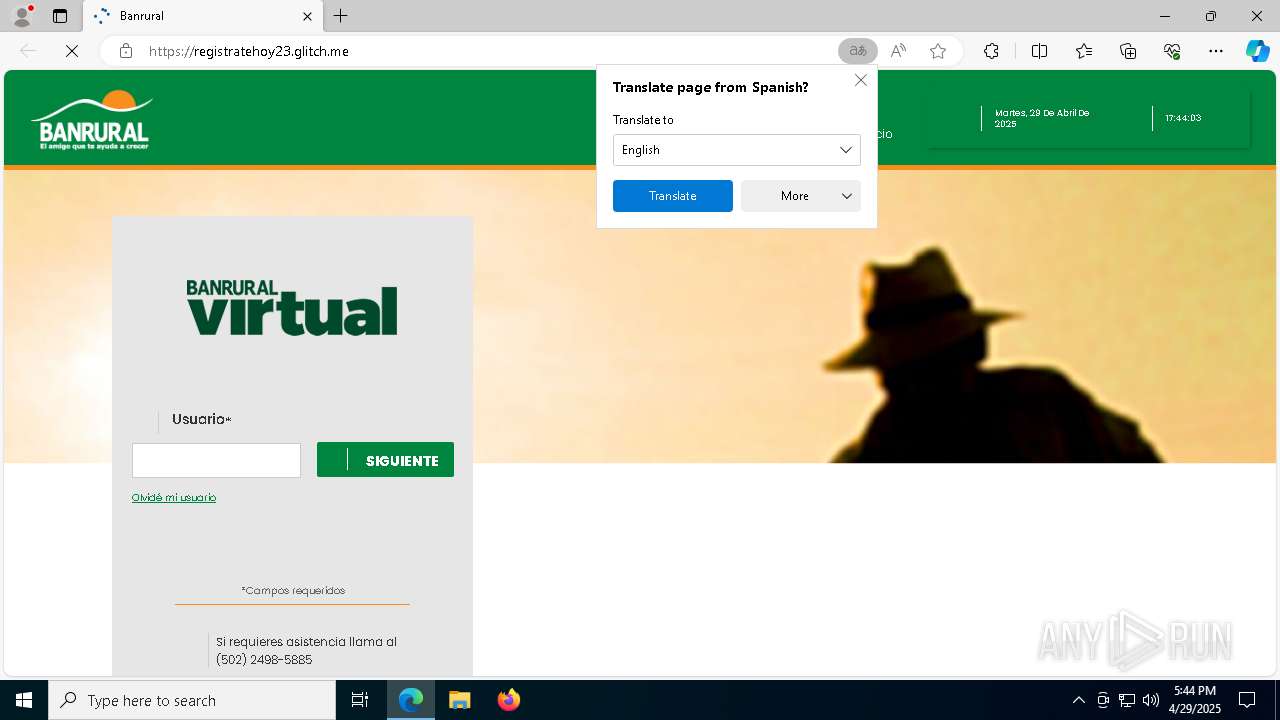The height and width of the screenshot is (720, 1280).
Task: Open Collections icon
Action: [1128, 51]
